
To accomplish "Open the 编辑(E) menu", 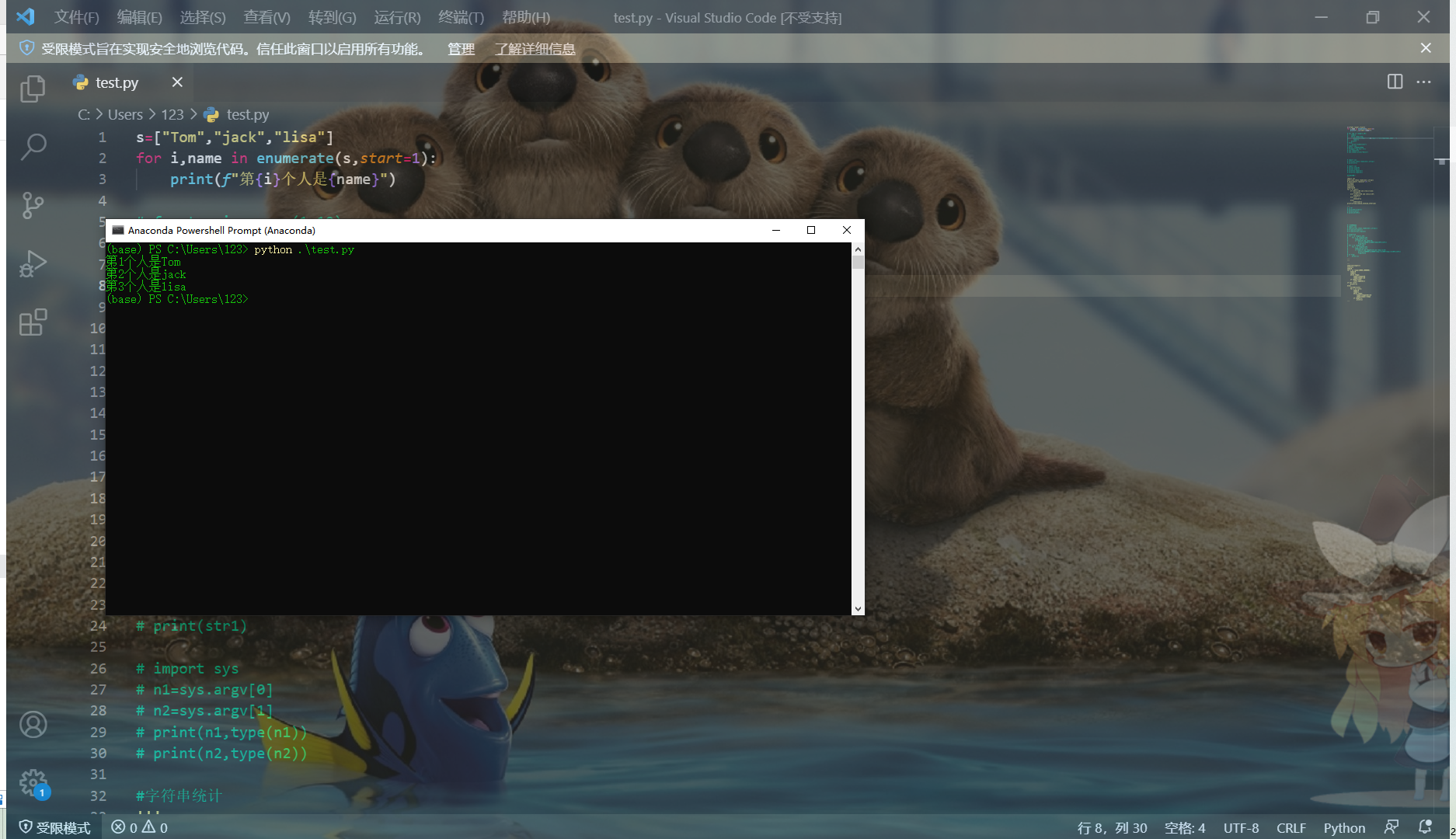I will click(140, 17).
